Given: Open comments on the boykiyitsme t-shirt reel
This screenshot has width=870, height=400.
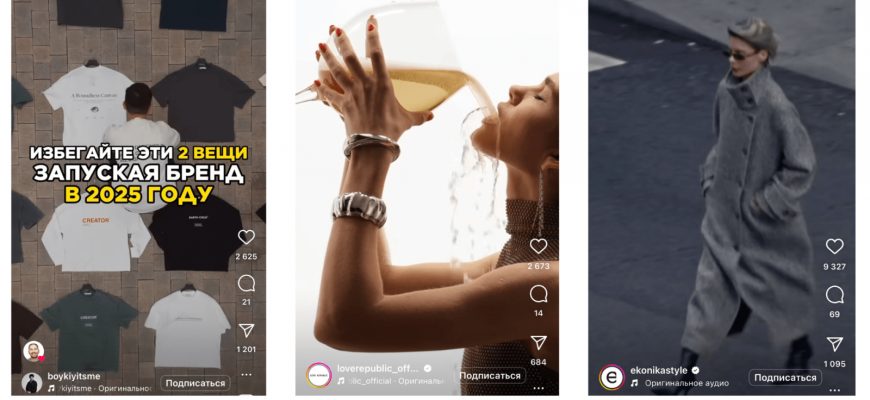Looking at the screenshot, I should 246,284.
